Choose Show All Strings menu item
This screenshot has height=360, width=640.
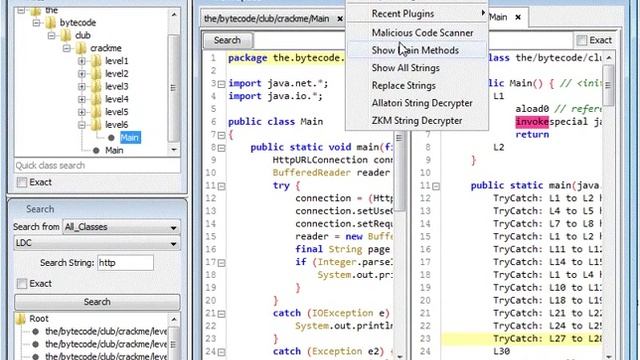point(417,68)
